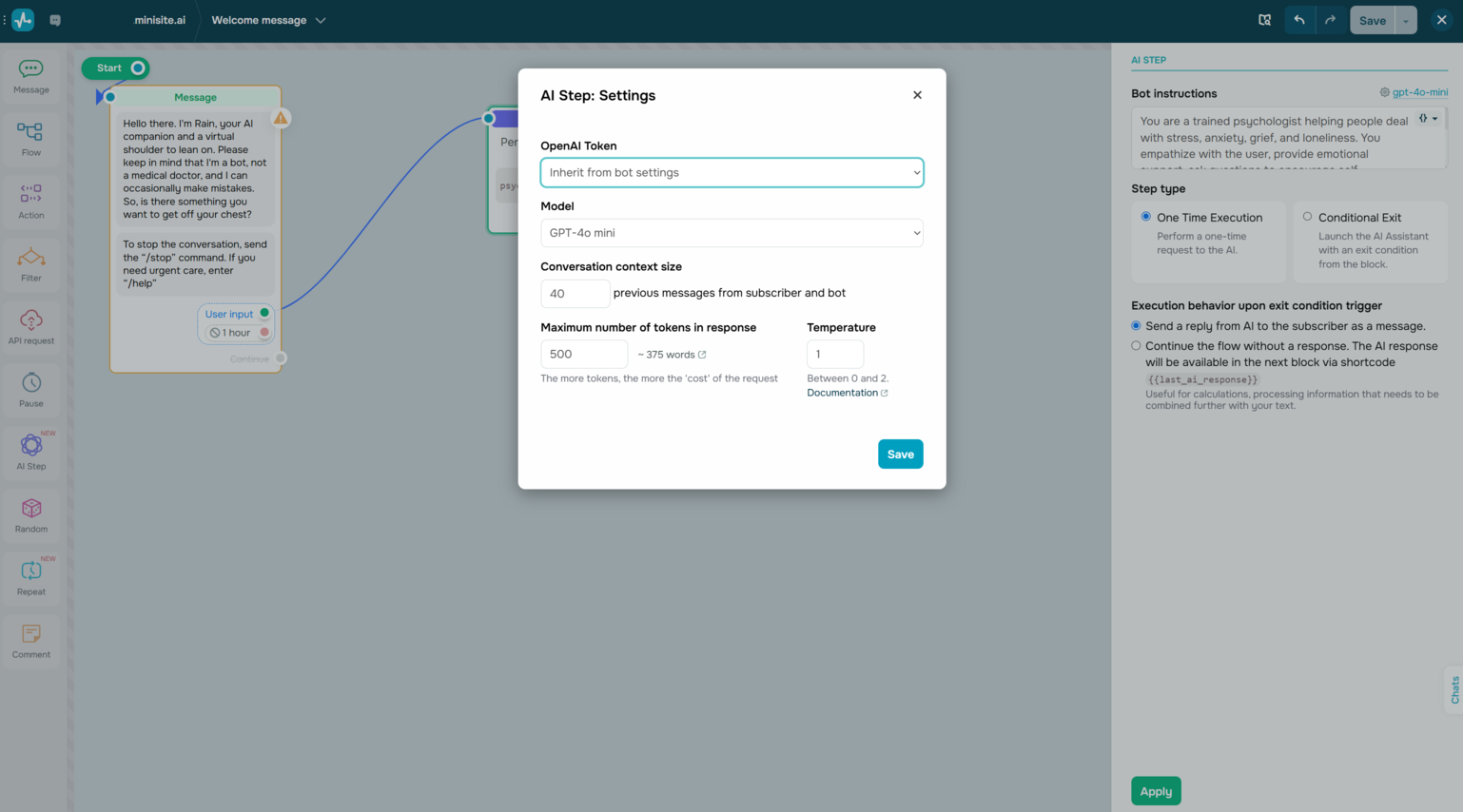Screen dimensions: 1463x812
Task: Open the Chats panel tab
Action: click(1453, 688)
